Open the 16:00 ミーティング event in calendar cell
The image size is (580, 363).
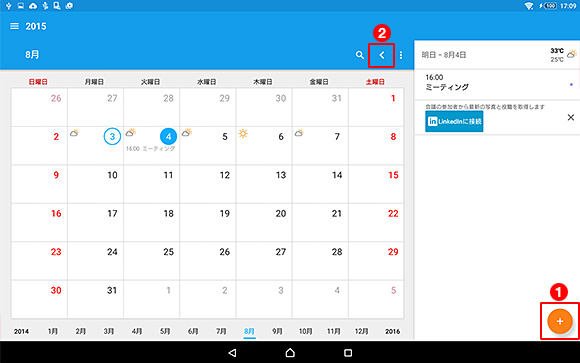click(x=150, y=149)
